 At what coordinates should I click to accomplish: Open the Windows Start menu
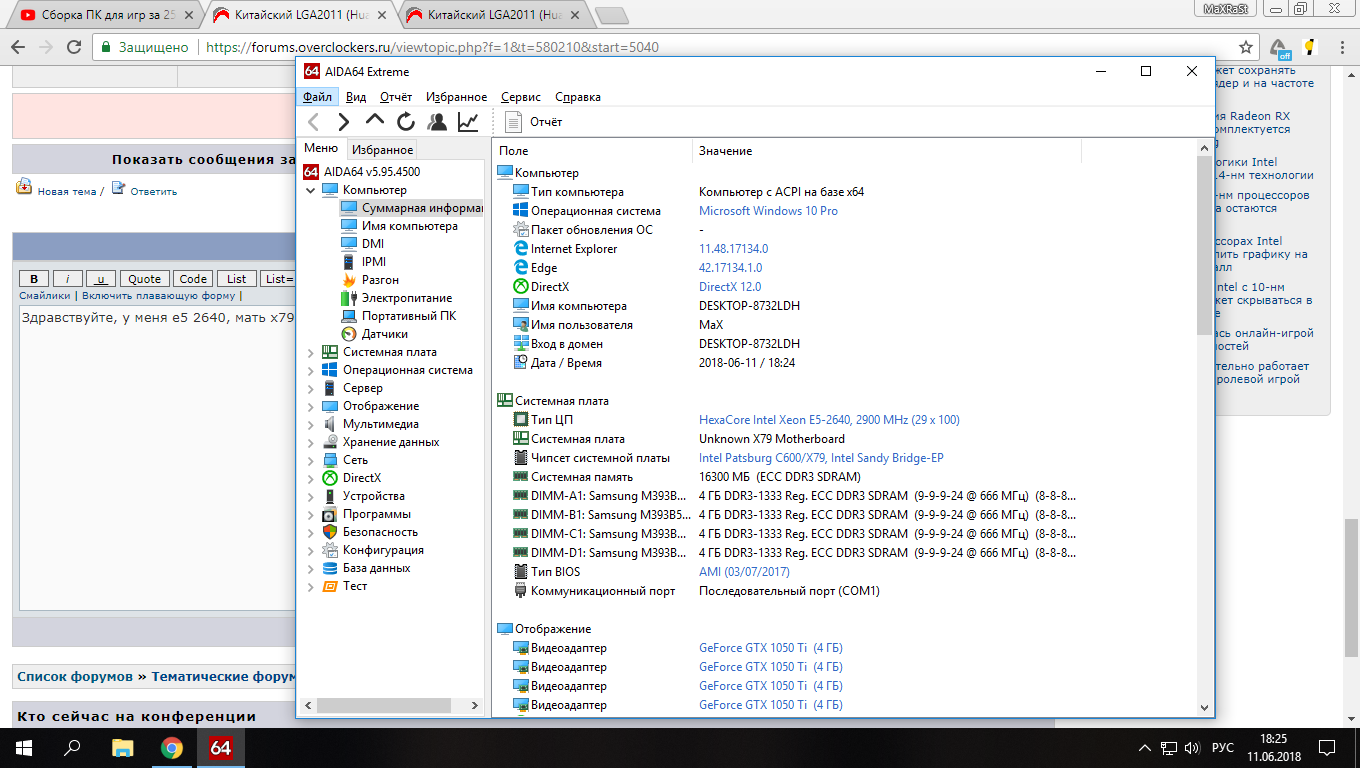pyautogui.click(x=24, y=747)
